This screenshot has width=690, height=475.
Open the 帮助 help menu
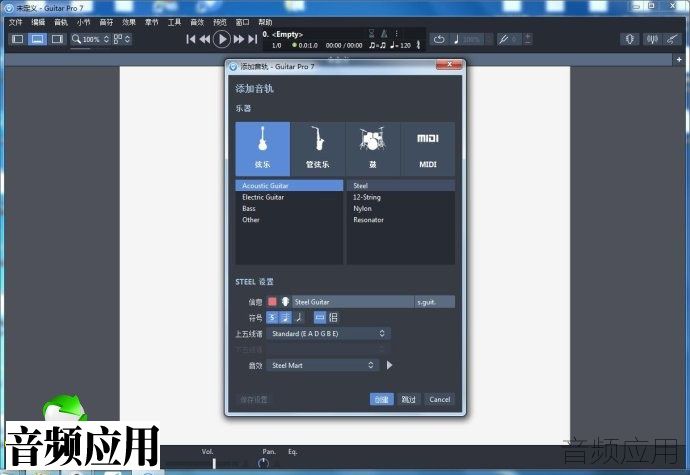click(x=265, y=22)
